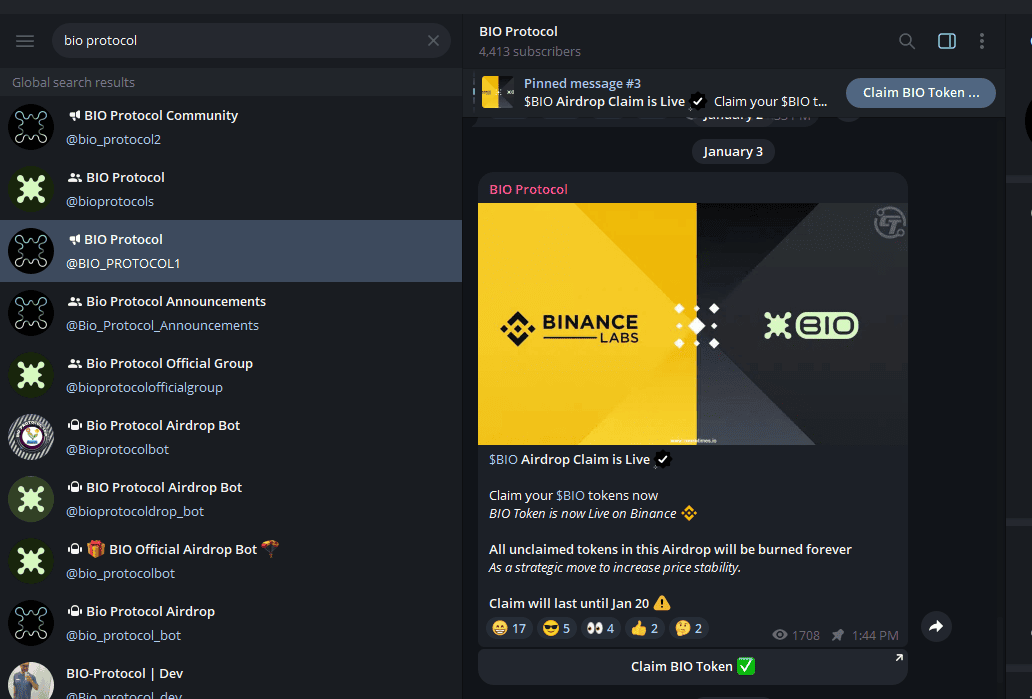Screen dimensions: 1032x699
Task: Add the eyes emoji reaction
Action: pyautogui.click(x=600, y=629)
